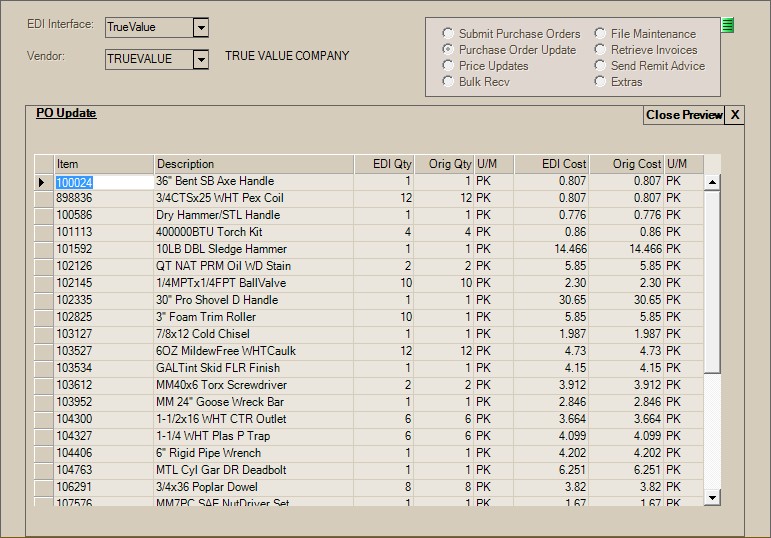Click description QT NAT PRM Oil WD Stain
Image resolution: width=771 pixels, height=538 pixels.
[x=223, y=266]
